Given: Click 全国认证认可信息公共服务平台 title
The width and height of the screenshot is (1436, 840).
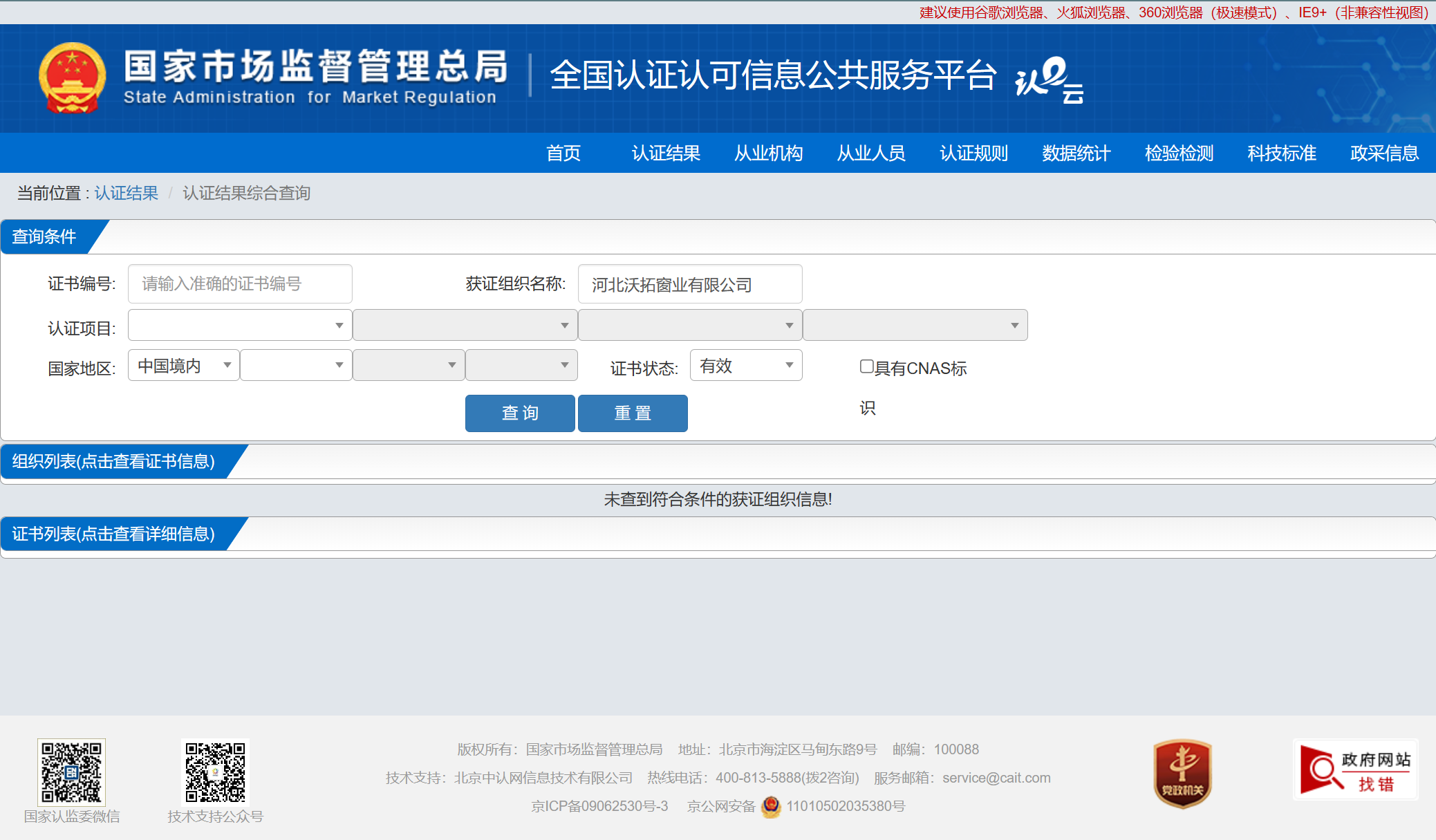Looking at the screenshot, I should (773, 75).
